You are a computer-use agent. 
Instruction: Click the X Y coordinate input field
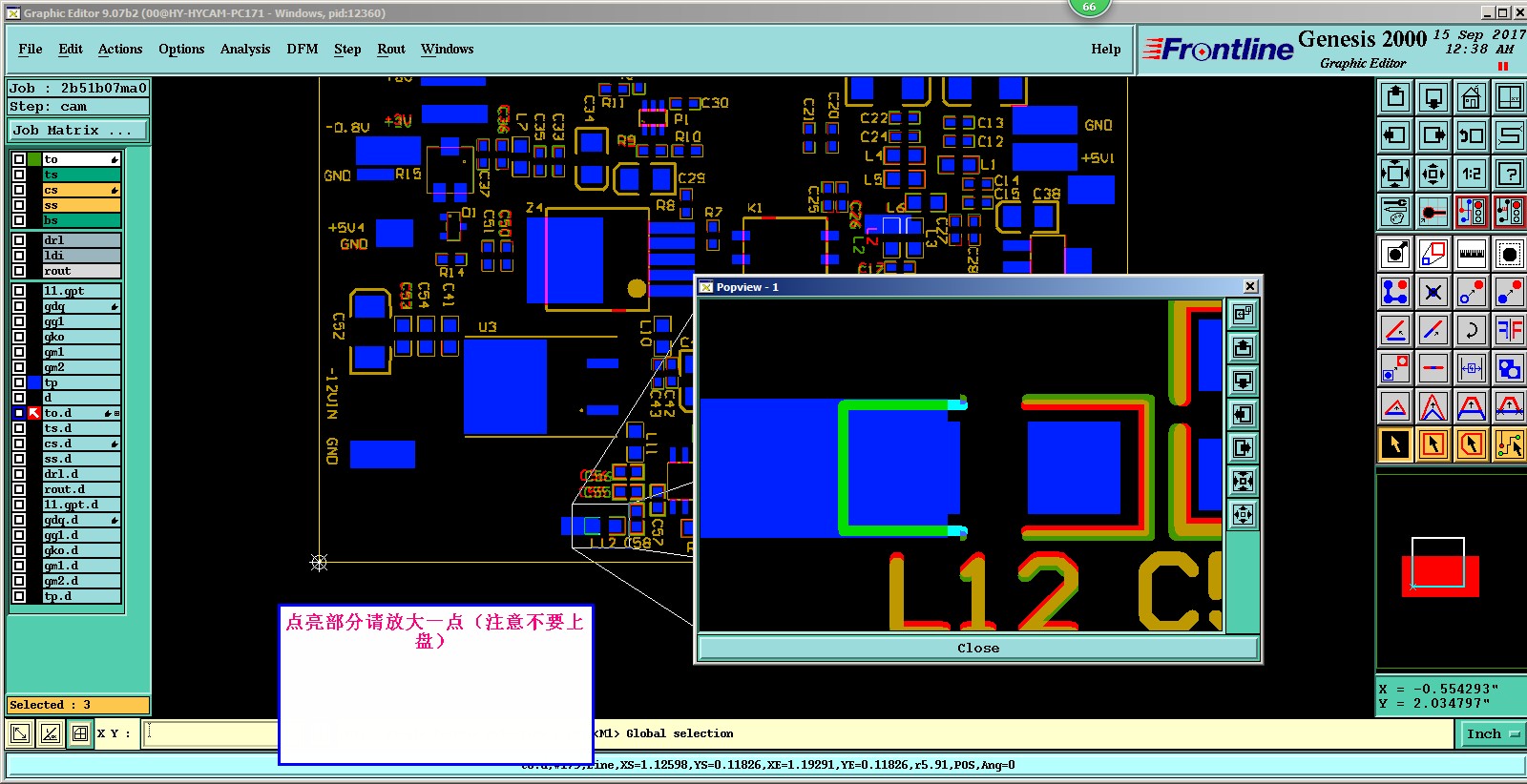pos(212,733)
